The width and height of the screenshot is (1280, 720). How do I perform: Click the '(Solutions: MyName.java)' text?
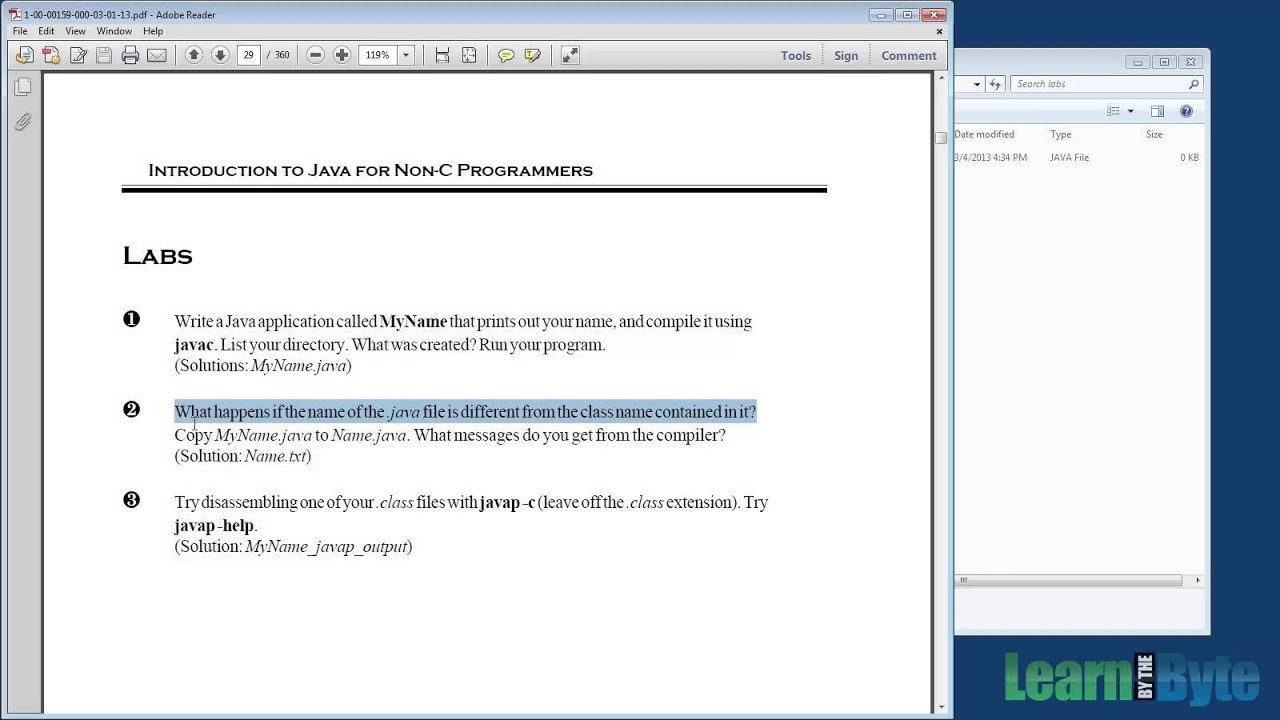pos(263,365)
